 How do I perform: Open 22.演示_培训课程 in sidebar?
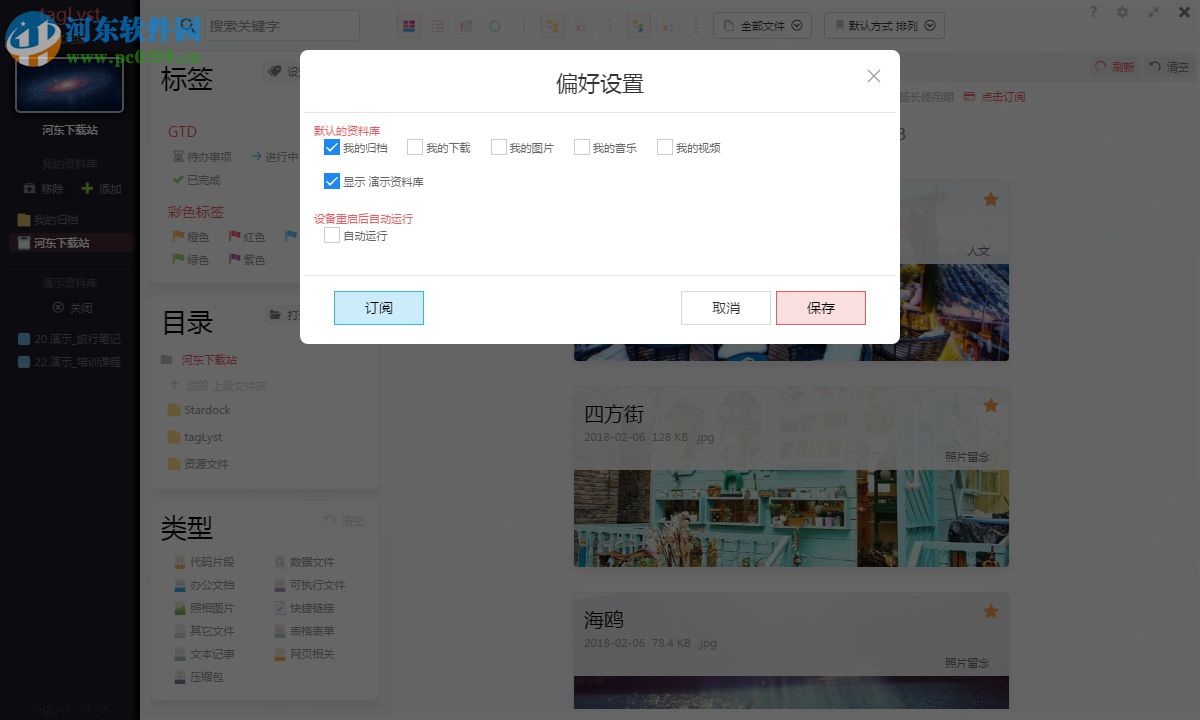[69, 362]
